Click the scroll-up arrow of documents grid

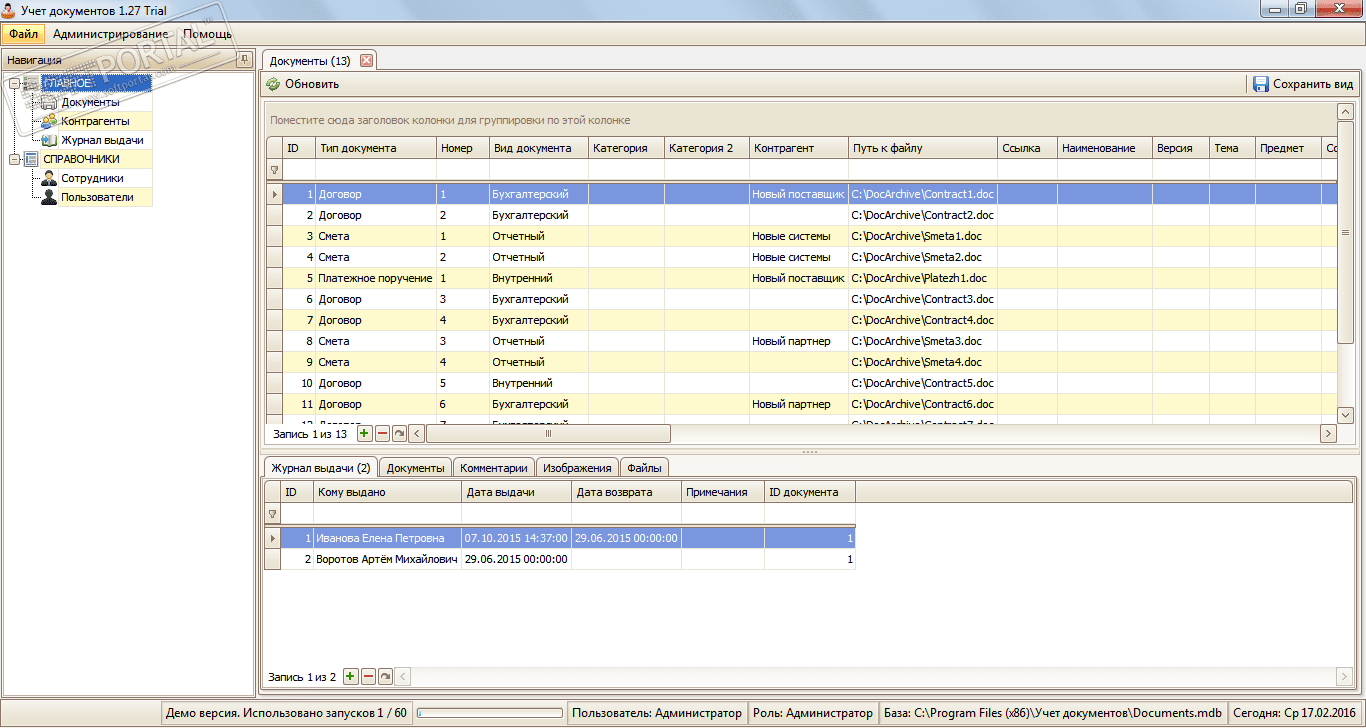click(1345, 112)
